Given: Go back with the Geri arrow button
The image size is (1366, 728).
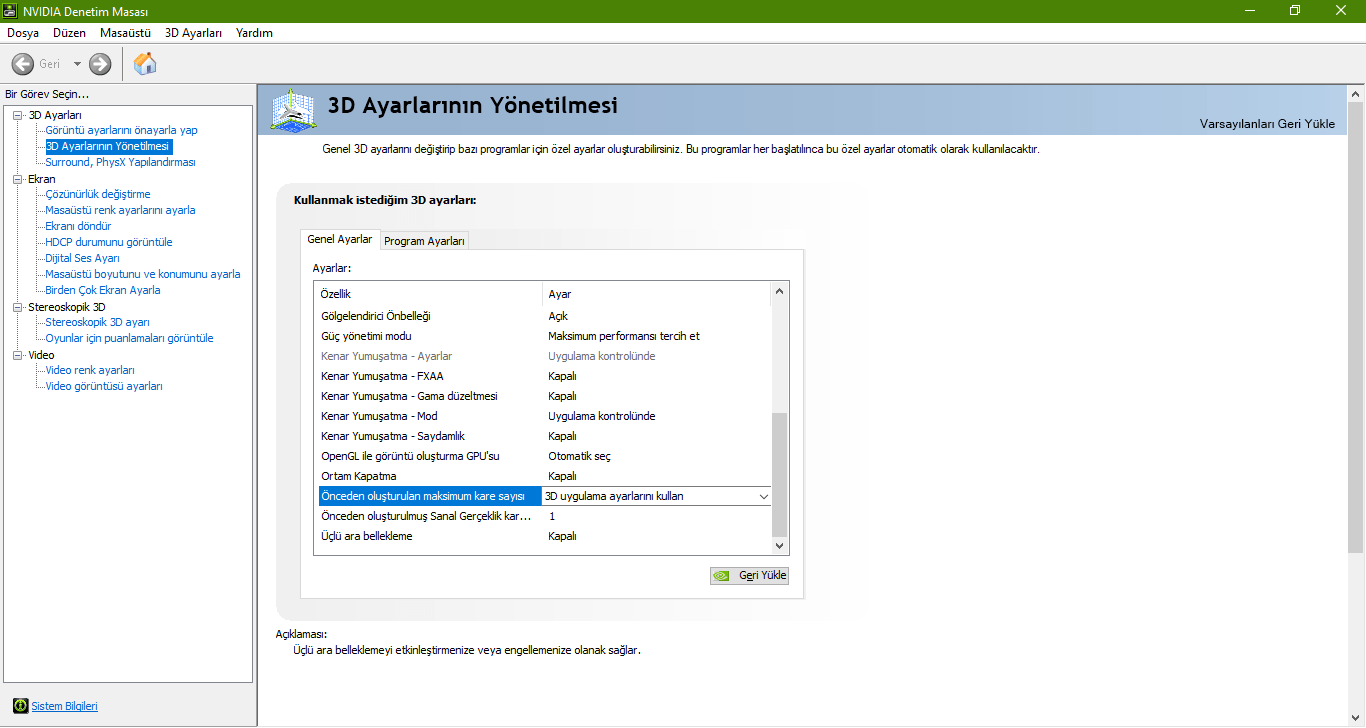Looking at the screenshot, I should [x=23, y=64].
